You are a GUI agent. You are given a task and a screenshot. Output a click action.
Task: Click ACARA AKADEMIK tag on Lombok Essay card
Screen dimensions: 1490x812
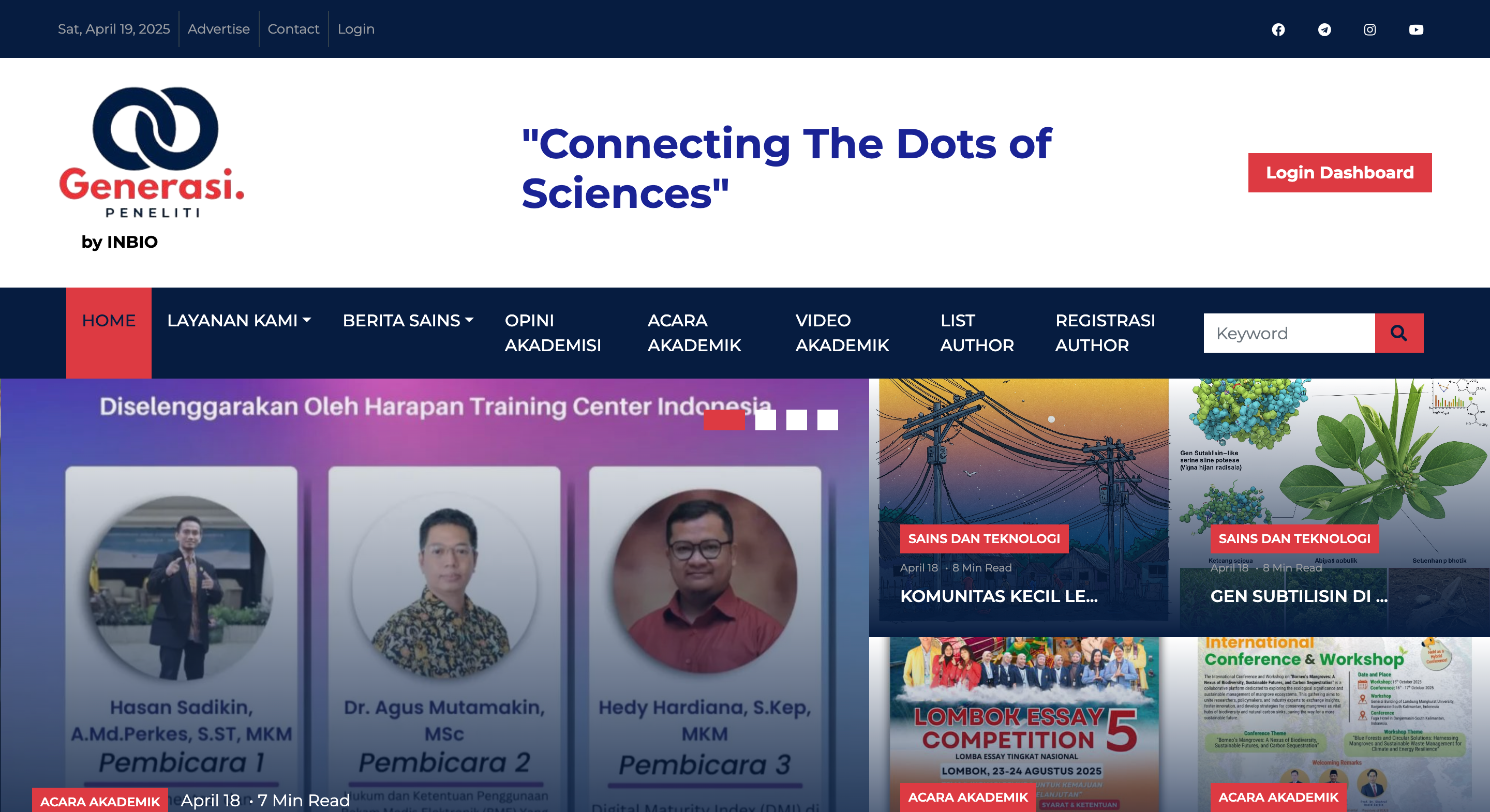click(x=967, y=797)
